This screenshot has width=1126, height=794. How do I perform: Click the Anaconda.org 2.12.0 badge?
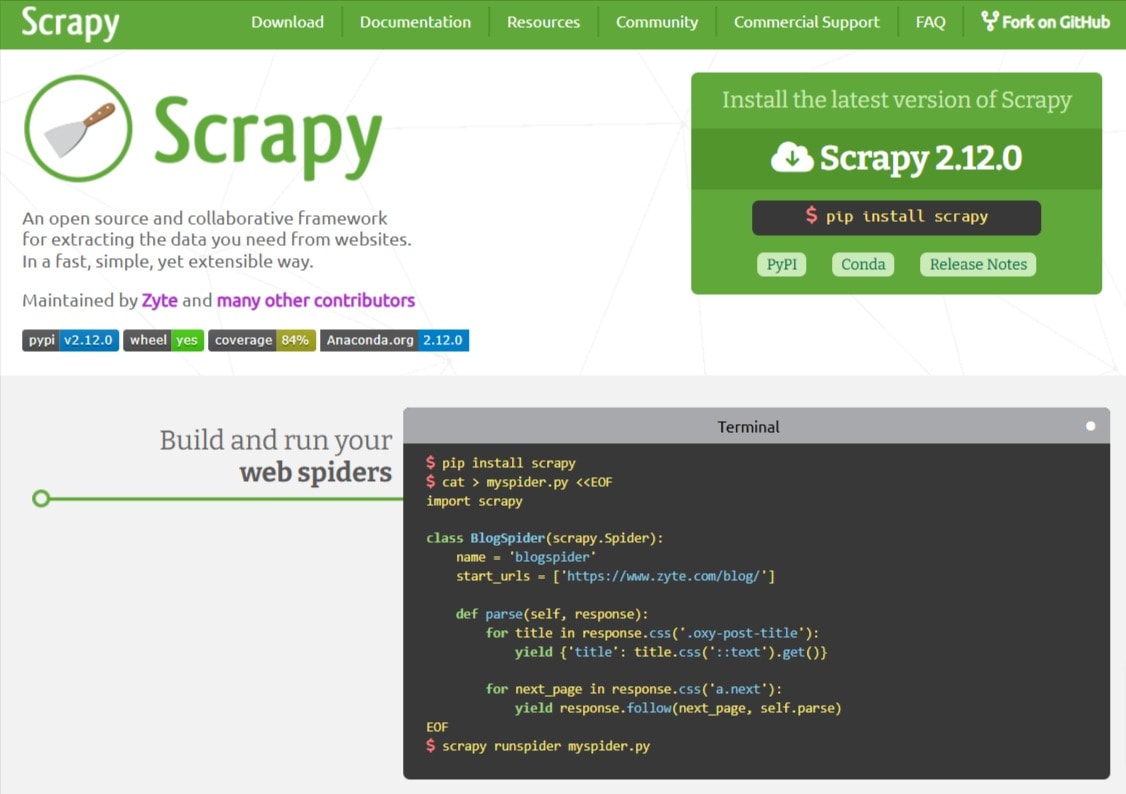[394, 340]
